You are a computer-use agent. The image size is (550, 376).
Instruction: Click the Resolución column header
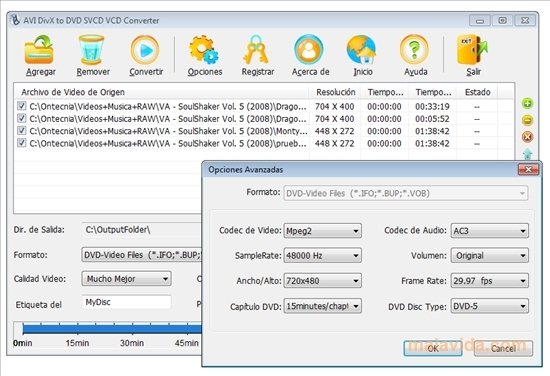335,92
